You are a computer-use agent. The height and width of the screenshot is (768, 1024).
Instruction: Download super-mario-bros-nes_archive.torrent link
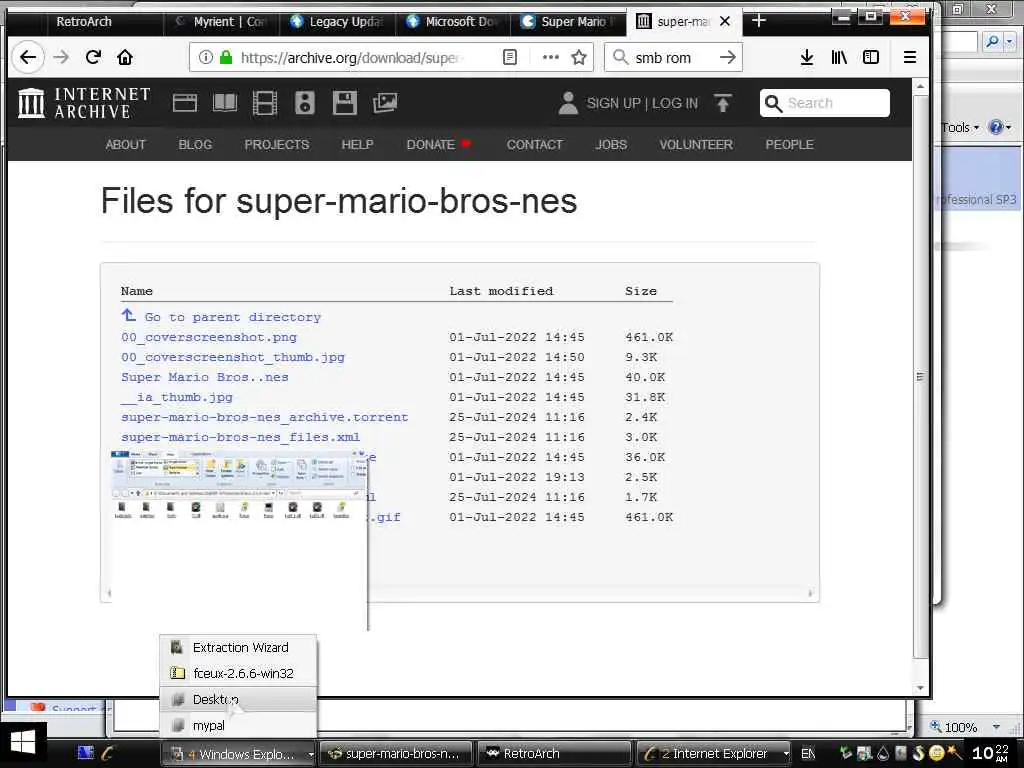pyautogui.click(x=264, y=417)
